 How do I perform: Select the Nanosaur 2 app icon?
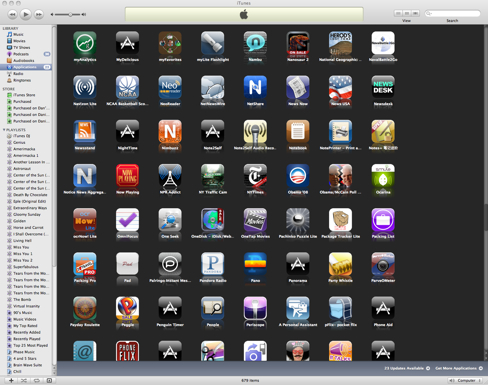point(298,43)
